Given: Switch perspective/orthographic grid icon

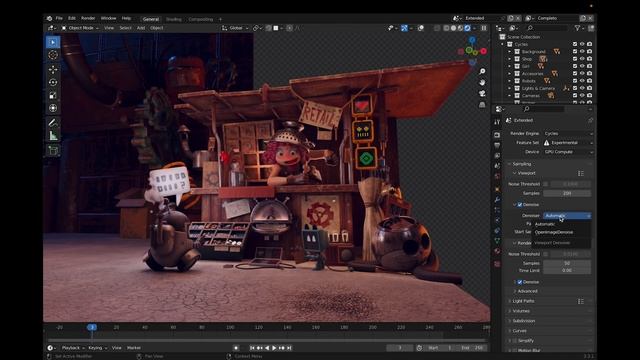Looking at the screenshot, I should coord(482,104).
